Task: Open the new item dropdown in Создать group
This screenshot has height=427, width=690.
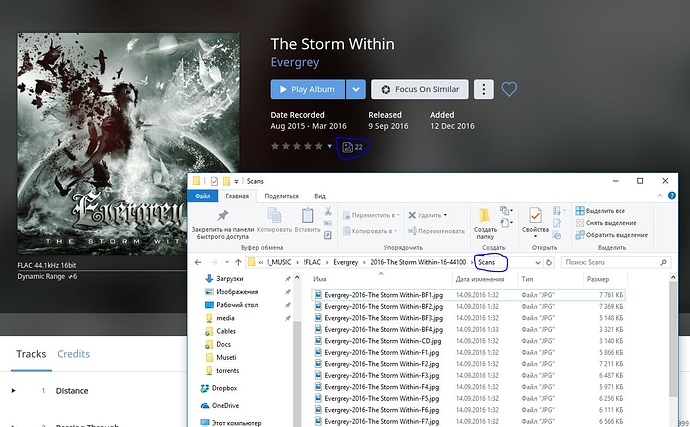Action: point(506,211)
